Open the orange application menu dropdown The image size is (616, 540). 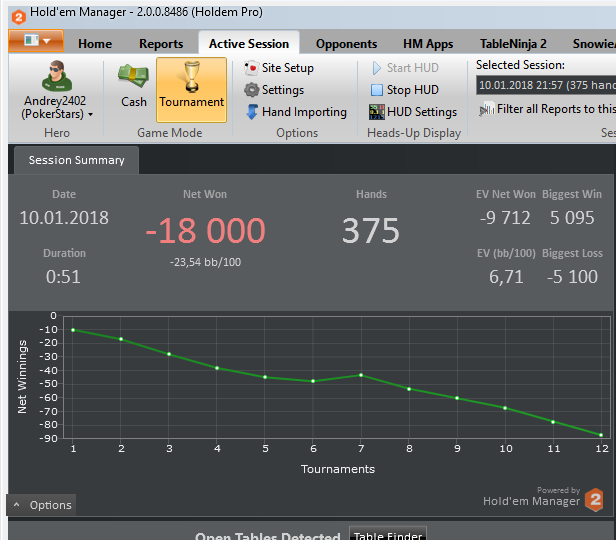(36, 42)
